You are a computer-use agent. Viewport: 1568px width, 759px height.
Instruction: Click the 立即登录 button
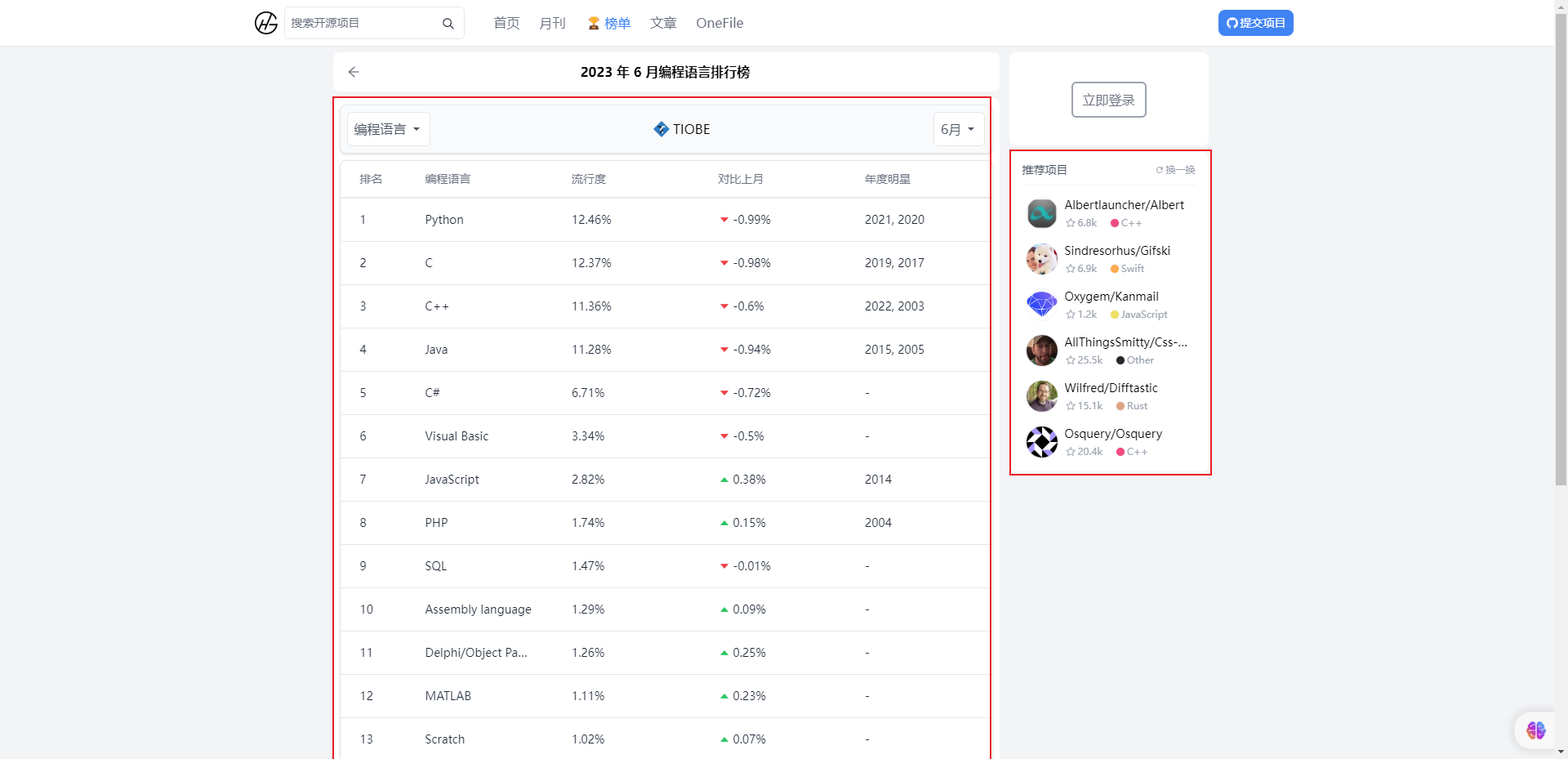[x=1108, y=100]
